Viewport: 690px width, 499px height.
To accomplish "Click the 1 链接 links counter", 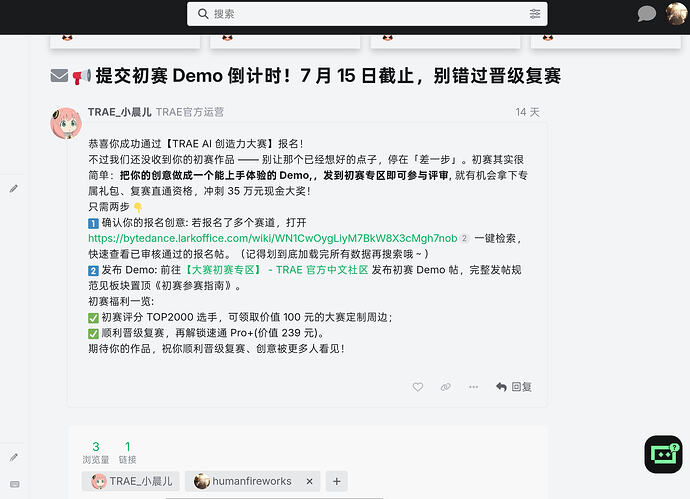I will pyautogui.click(x=127, y=452).
